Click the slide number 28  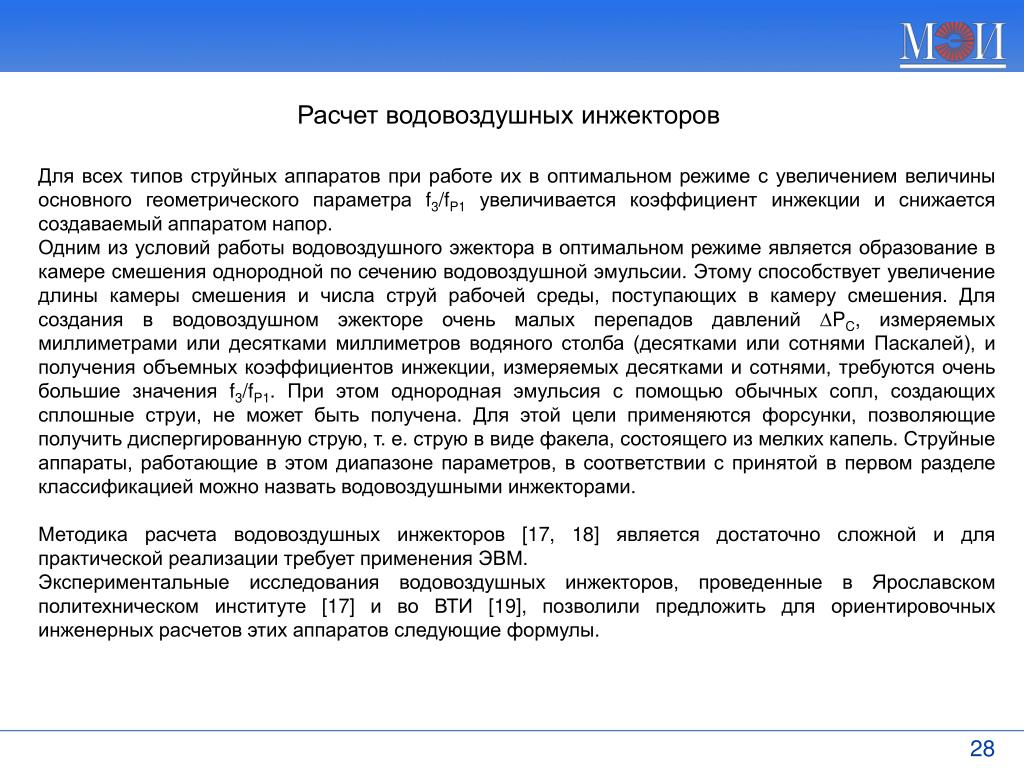pos(982,748)
